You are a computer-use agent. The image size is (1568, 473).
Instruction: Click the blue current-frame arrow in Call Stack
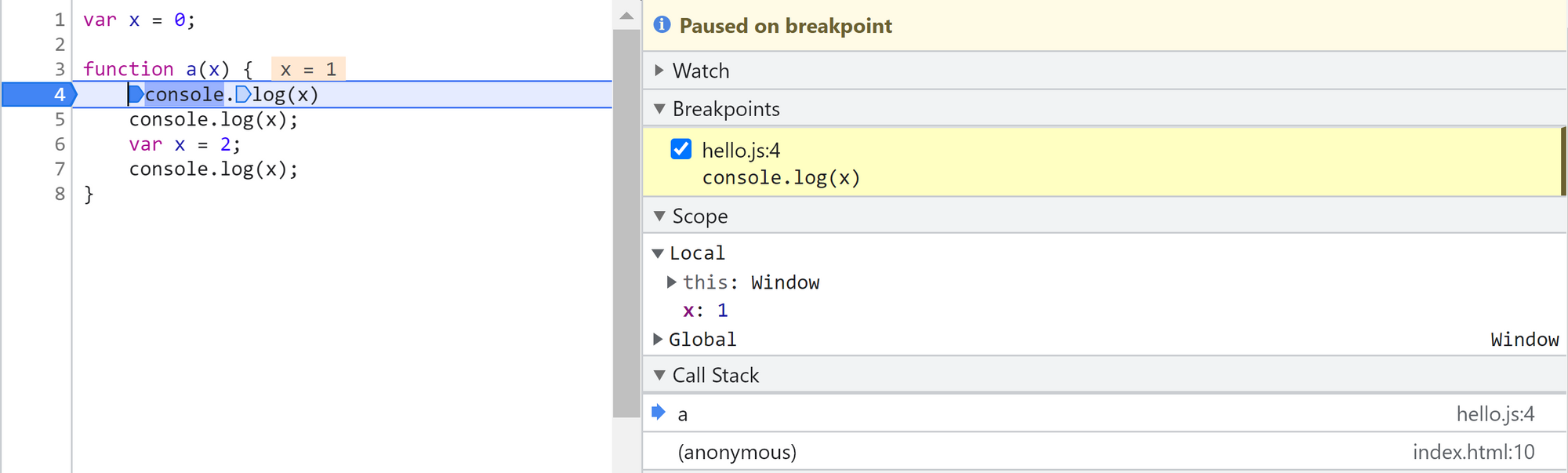pyautogui.click(x=659, y=413)
